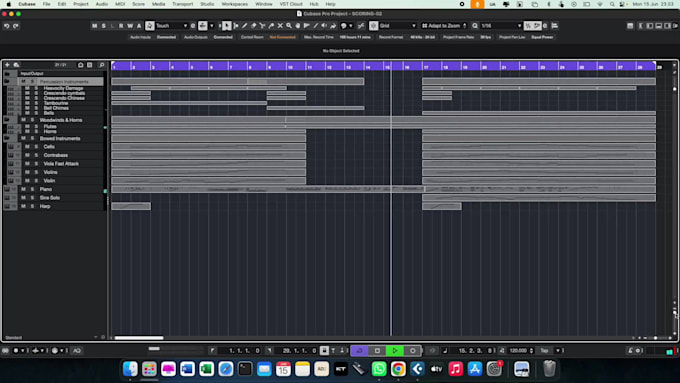Open the 1/16 quantize preset dropdown
The image size is (680, 383).
[x=501, y=26]
